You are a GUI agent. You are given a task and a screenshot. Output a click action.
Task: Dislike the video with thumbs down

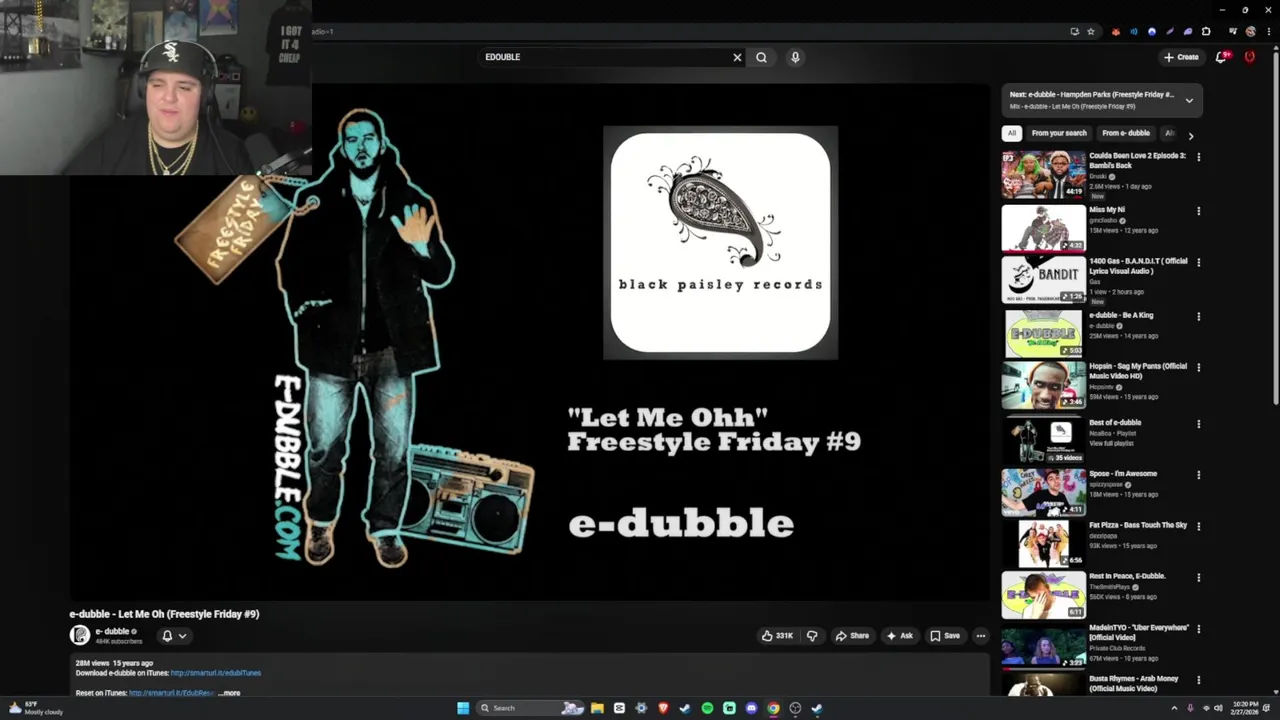[x=812, y=636]
